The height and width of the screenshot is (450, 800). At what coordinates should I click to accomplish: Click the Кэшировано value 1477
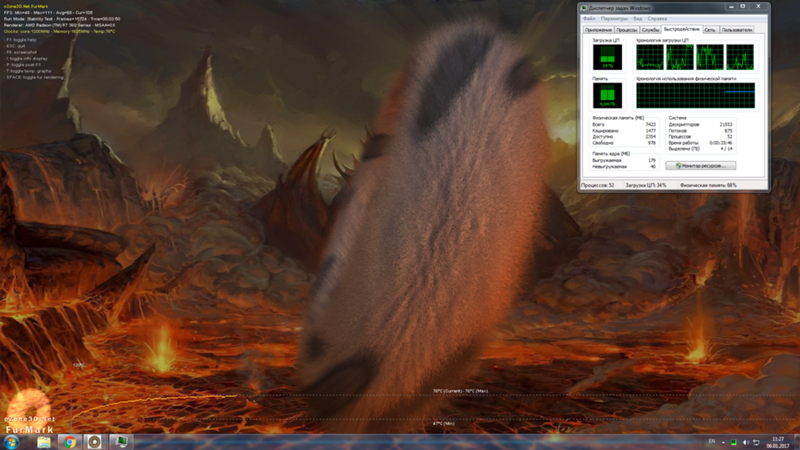650,131
